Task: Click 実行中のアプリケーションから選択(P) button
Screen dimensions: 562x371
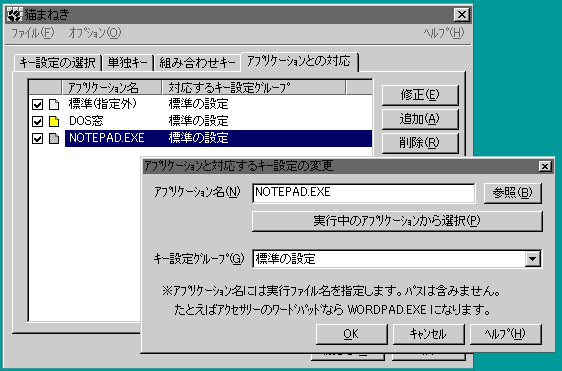Action: (x=397, y=221)
